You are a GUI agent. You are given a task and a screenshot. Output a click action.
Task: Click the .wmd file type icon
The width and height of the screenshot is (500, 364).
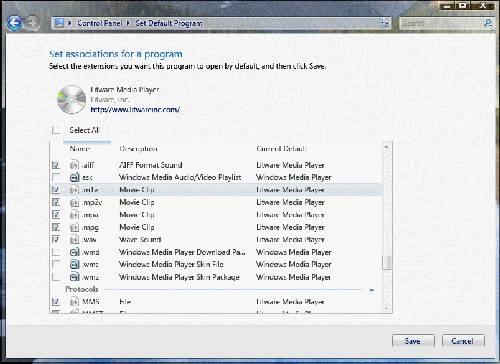[x=74, y=252]
